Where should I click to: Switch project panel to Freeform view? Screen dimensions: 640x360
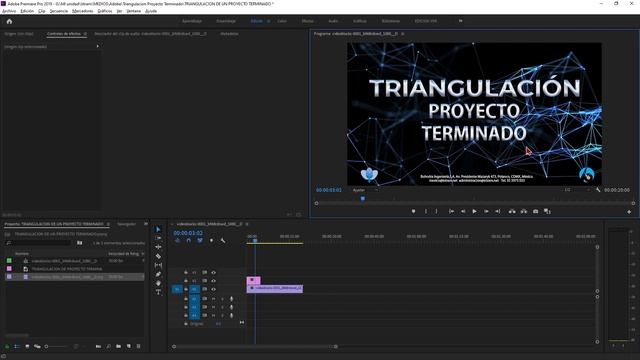37,347
